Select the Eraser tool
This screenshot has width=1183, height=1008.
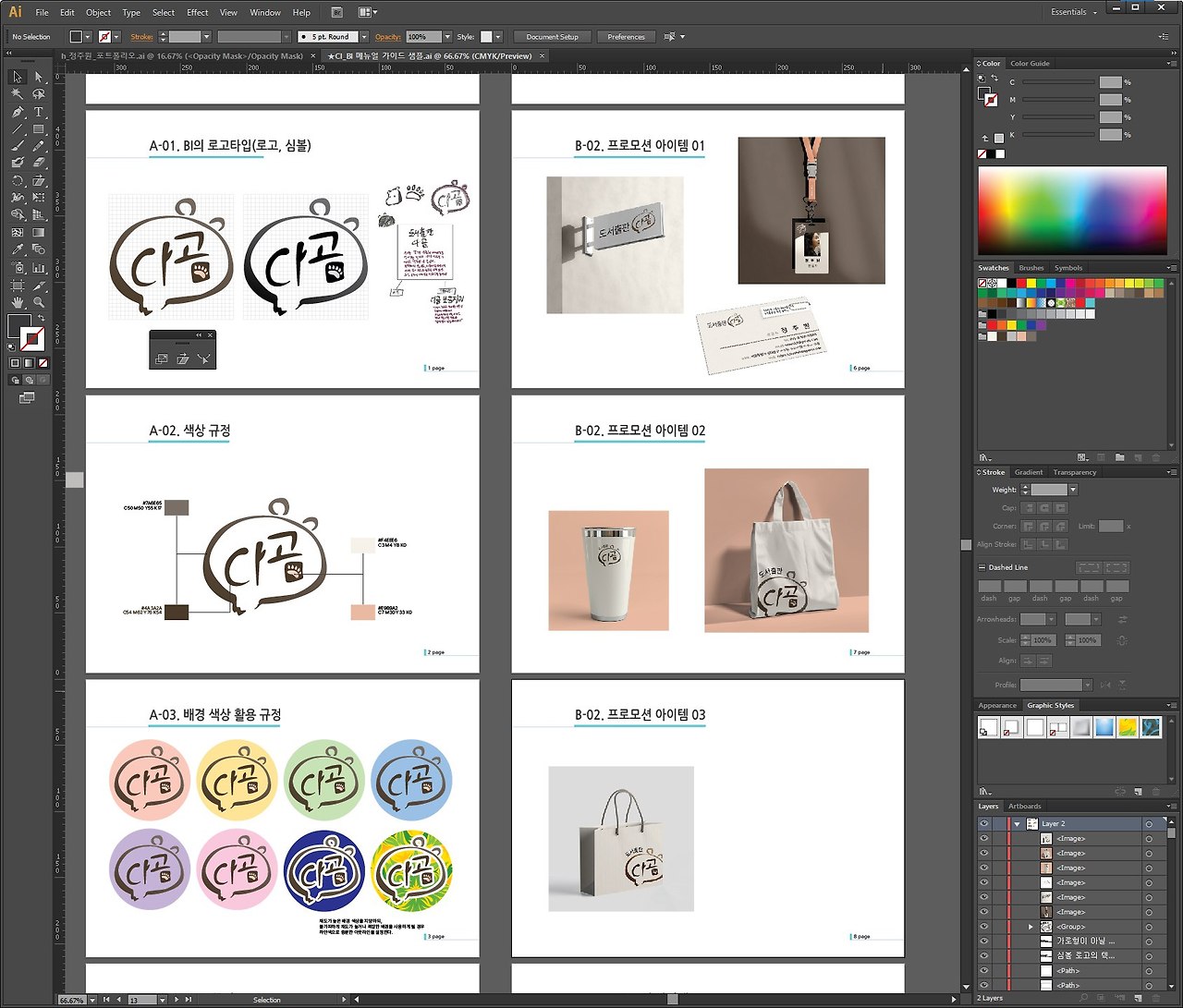point(39,163)
